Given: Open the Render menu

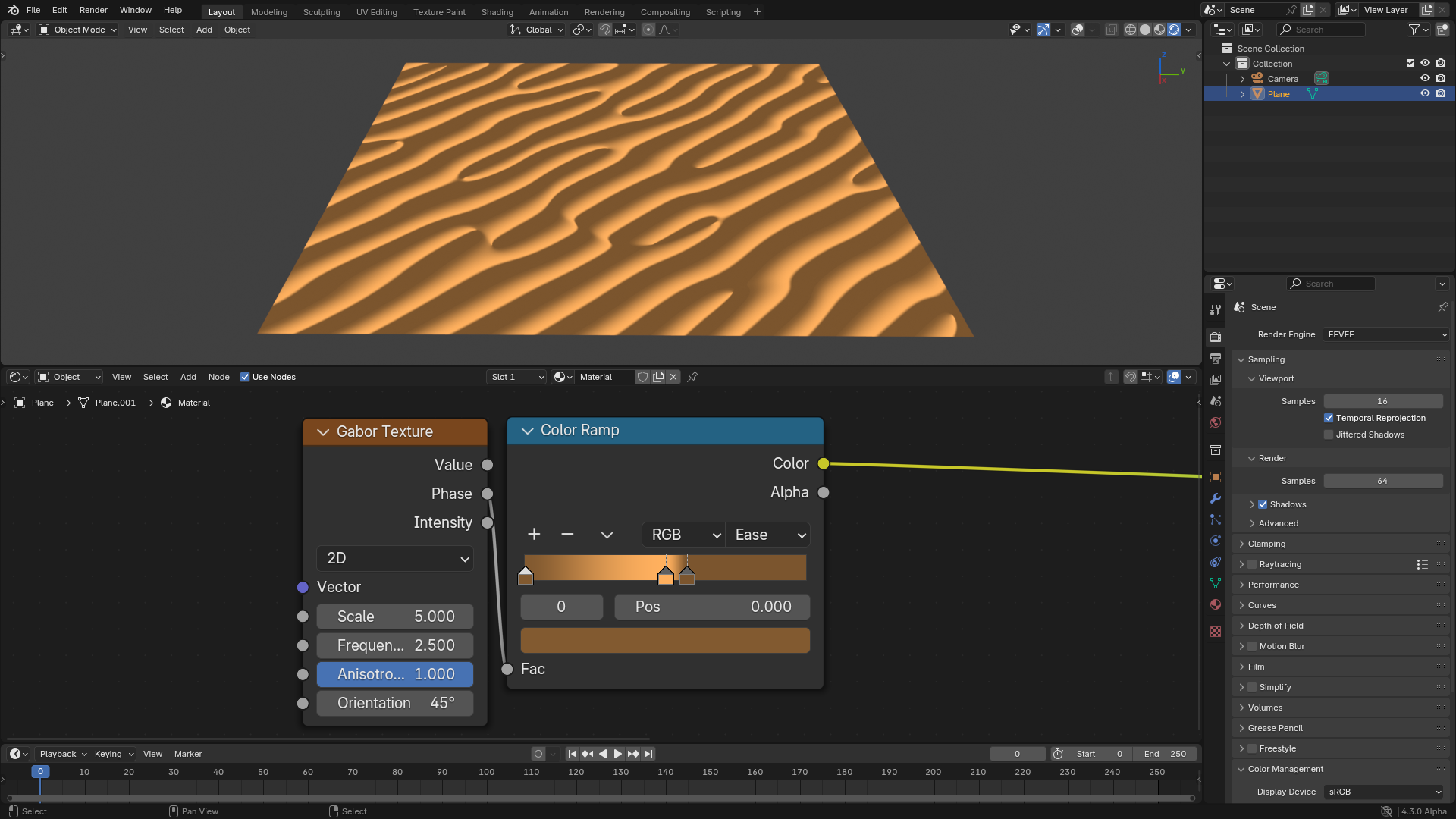Looking at the screenshot, I should point(93,10).
